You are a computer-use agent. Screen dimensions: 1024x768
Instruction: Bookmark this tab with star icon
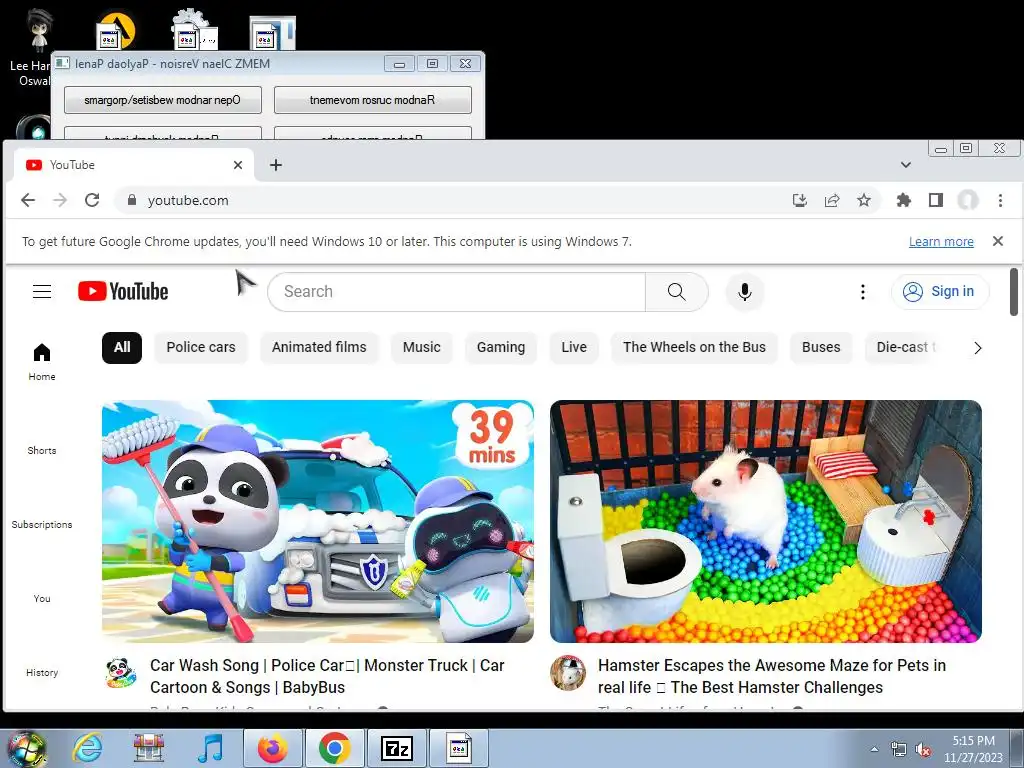coord(863,200)
